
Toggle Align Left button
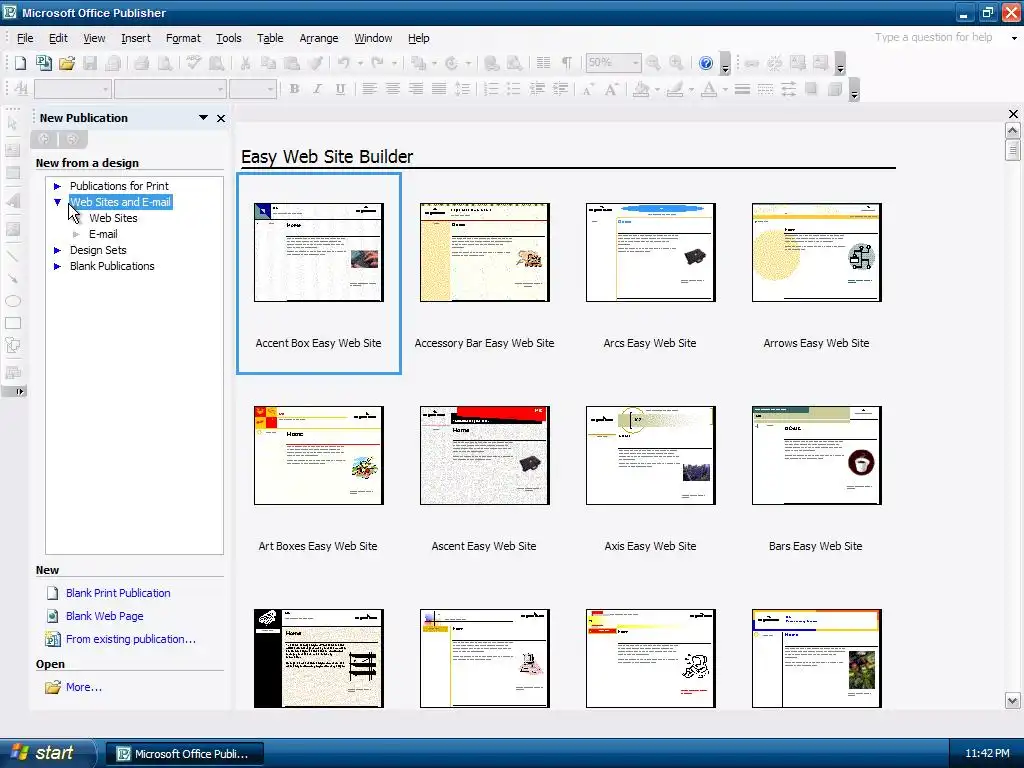[x=370, y=89]
